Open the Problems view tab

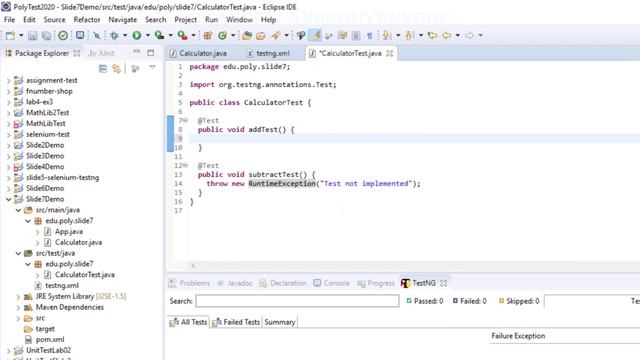189,283
